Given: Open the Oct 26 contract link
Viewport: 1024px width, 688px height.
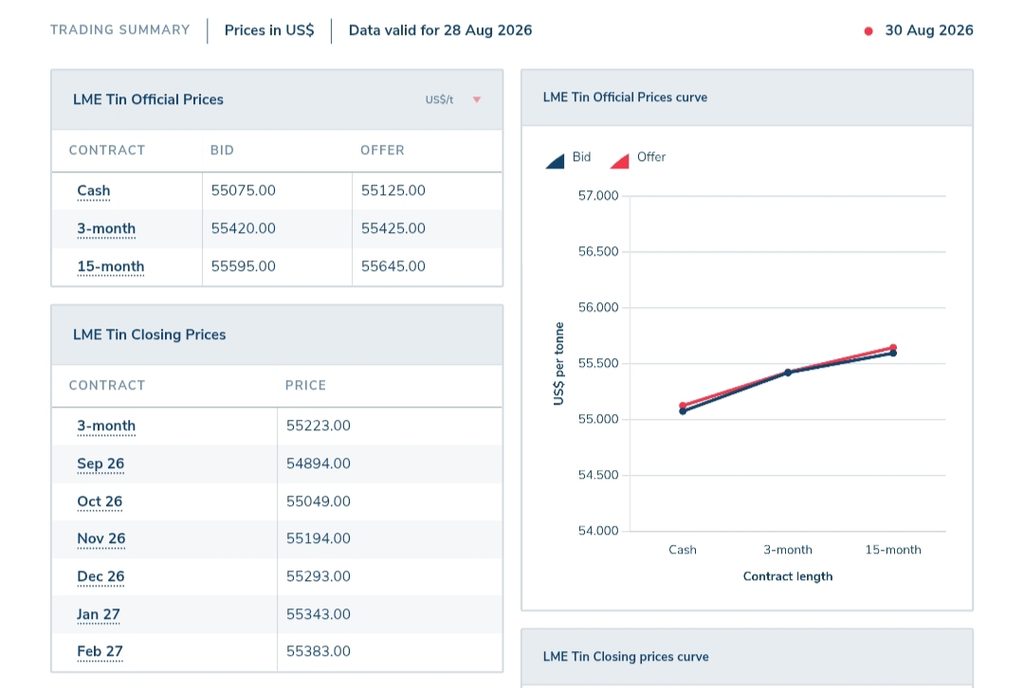Looking at the screenshot, I should click(99, 501).
